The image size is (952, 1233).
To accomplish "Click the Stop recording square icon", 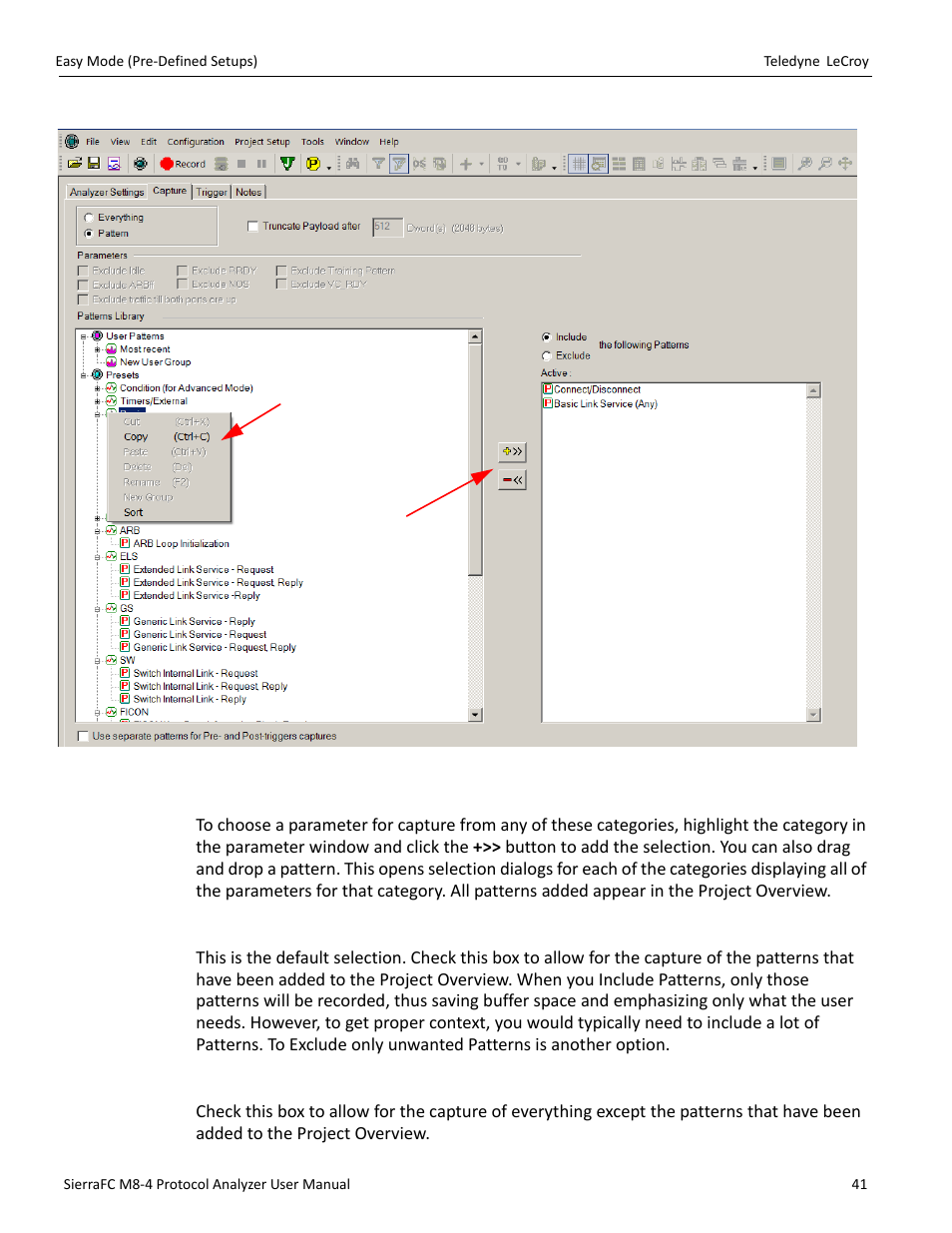I will 241,164.
